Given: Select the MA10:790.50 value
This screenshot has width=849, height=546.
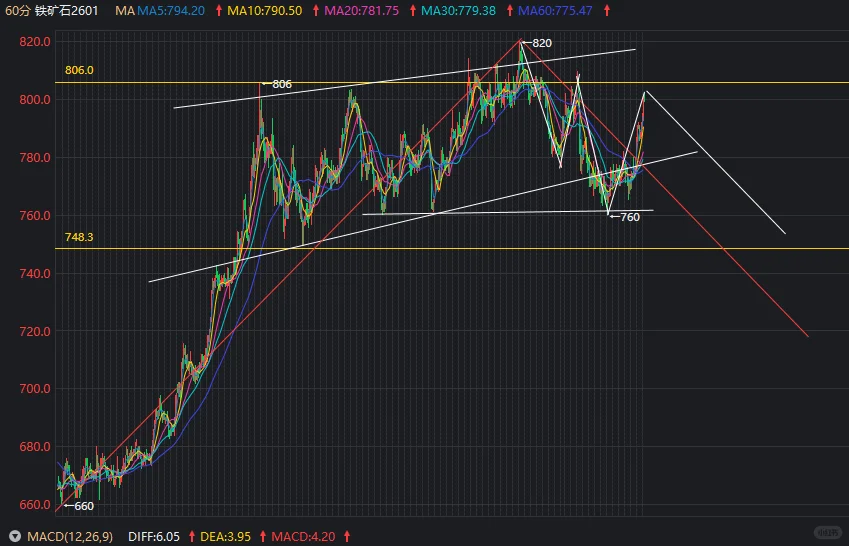Looking at the screenshot, I should click(x=264, y=10).
